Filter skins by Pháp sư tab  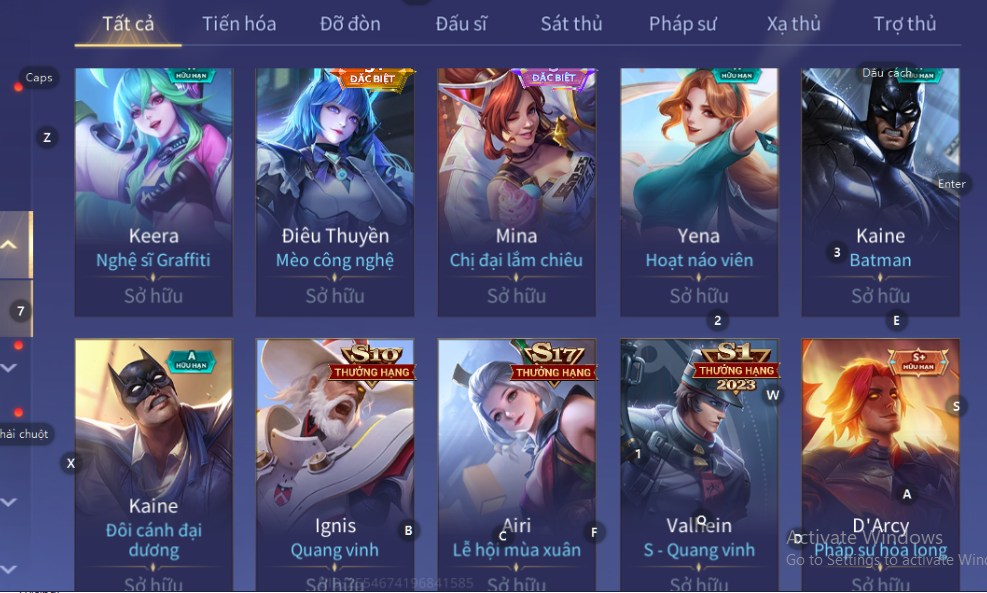683,24
